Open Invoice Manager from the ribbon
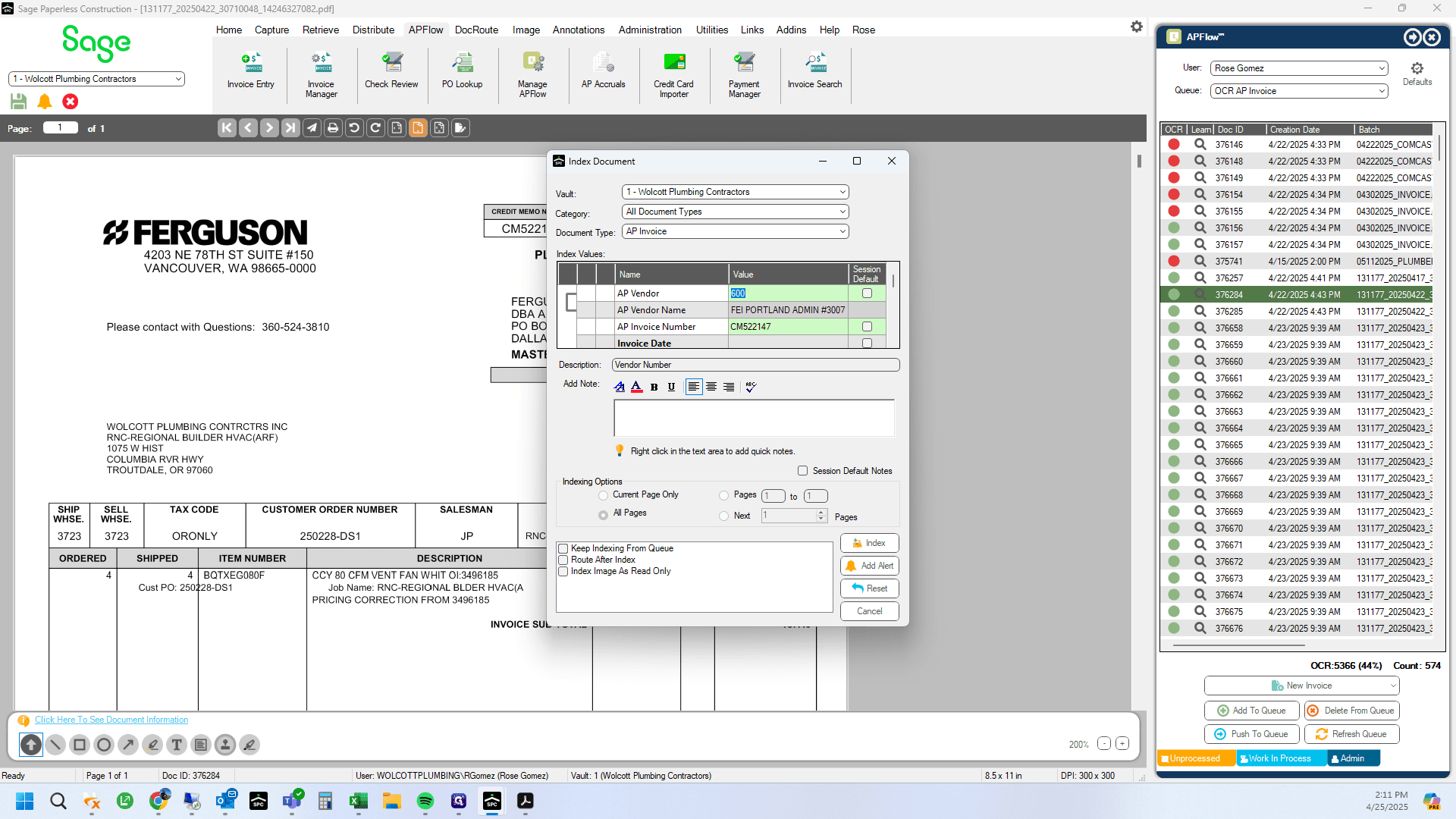 coord(321,75)
